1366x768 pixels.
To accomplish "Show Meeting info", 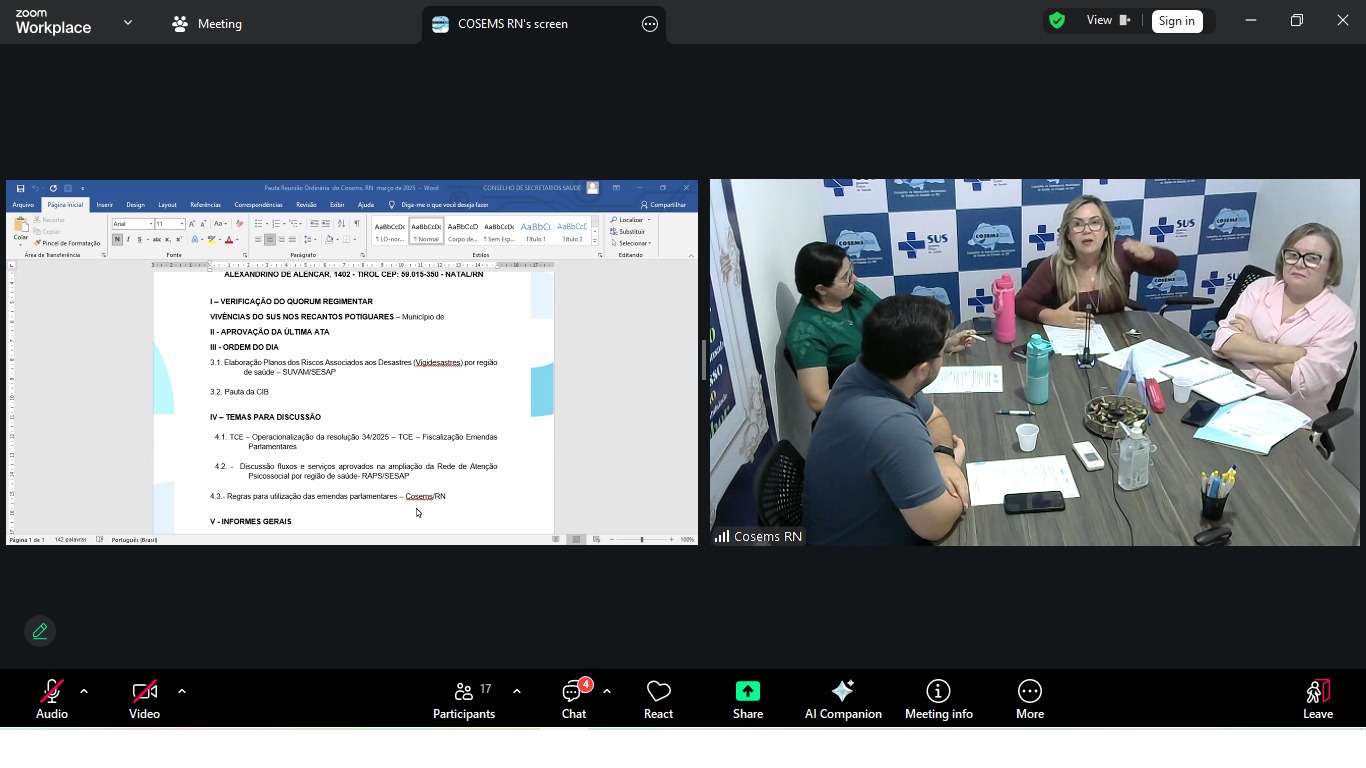I will point(938,700).
